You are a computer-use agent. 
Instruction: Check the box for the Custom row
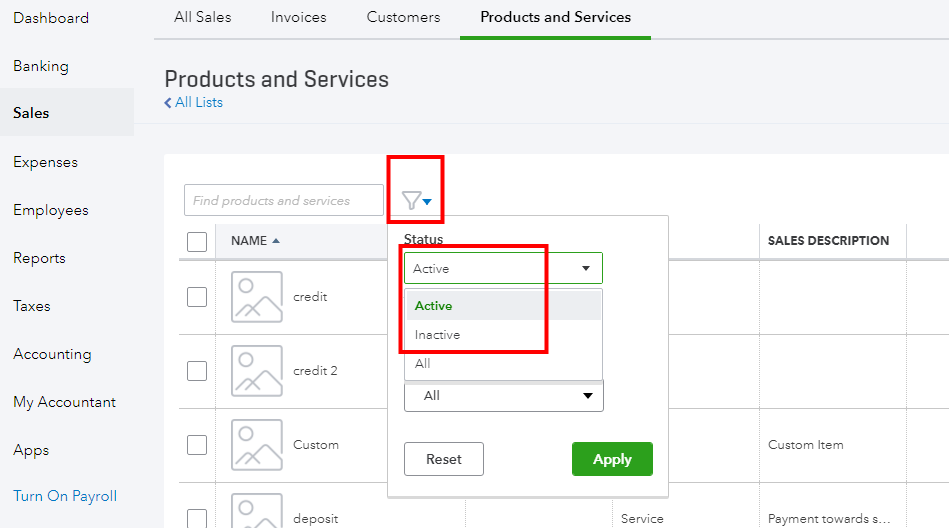197,445
